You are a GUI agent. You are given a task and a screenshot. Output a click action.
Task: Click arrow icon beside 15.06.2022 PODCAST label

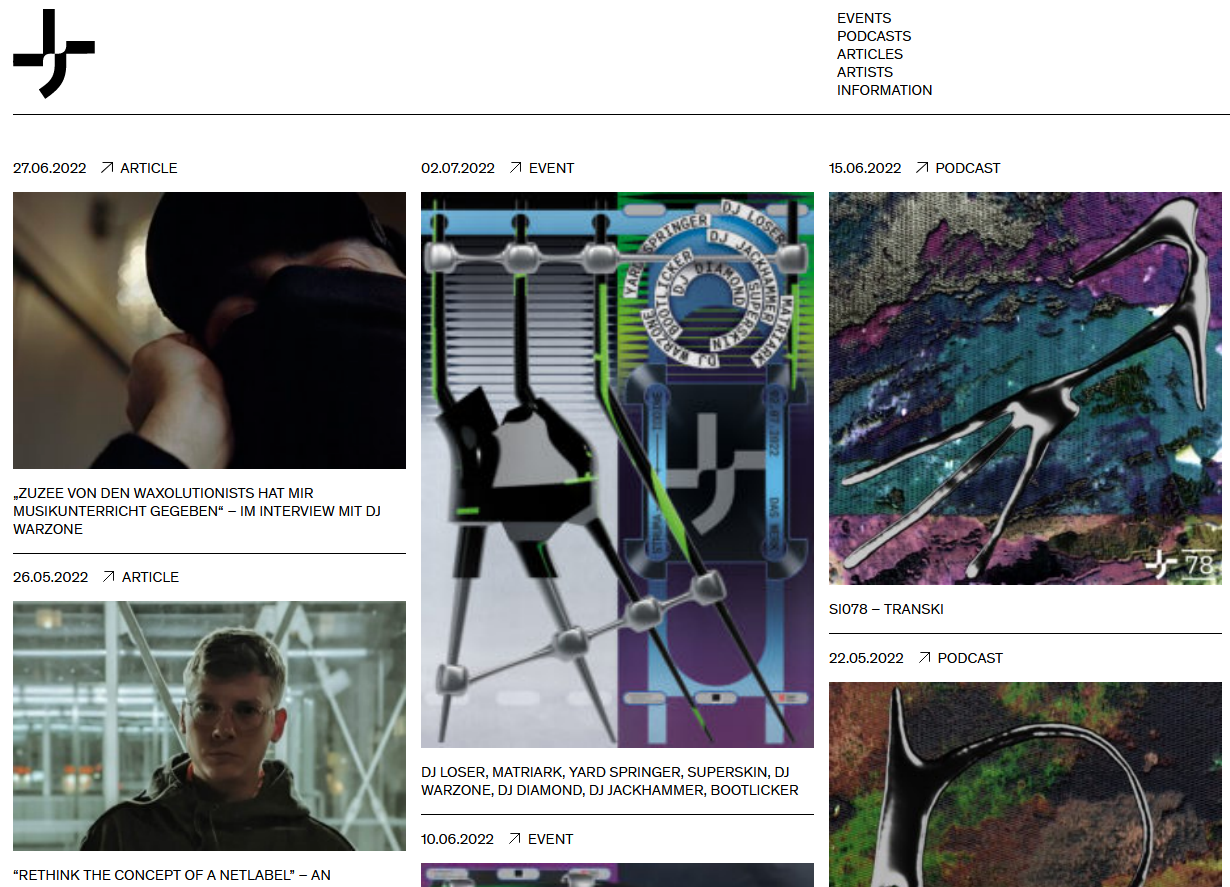[x=922, y=168]
